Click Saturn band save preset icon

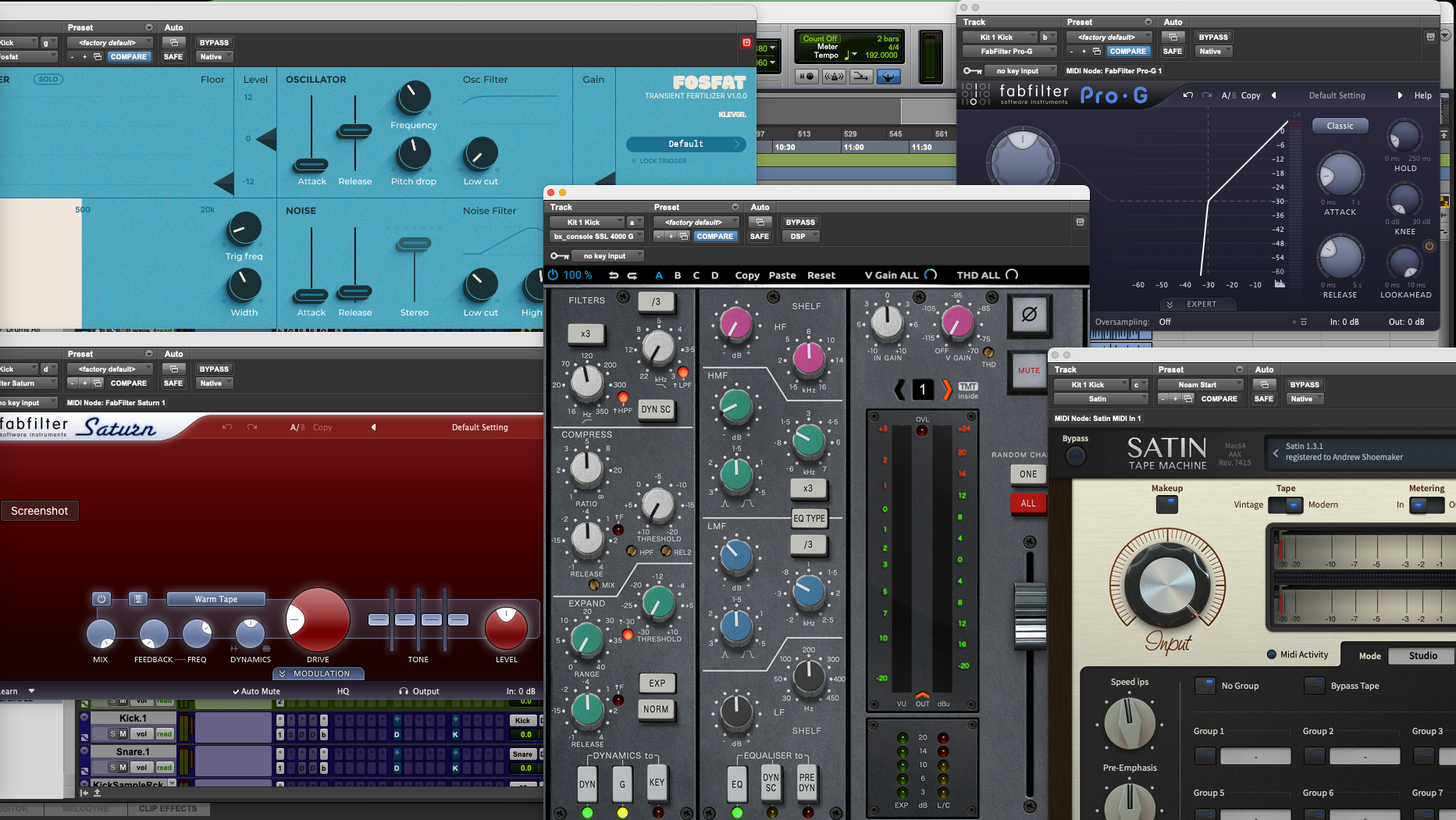(x=138, y=599)
